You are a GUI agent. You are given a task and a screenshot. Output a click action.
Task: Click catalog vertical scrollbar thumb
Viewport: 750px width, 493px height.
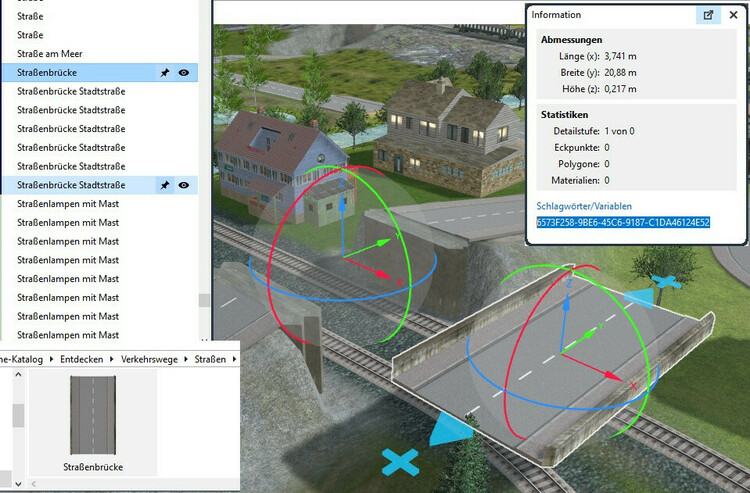tap(18, 416)
